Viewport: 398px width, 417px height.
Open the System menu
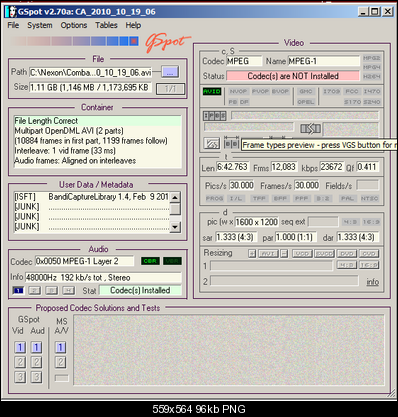coord(40,25)
